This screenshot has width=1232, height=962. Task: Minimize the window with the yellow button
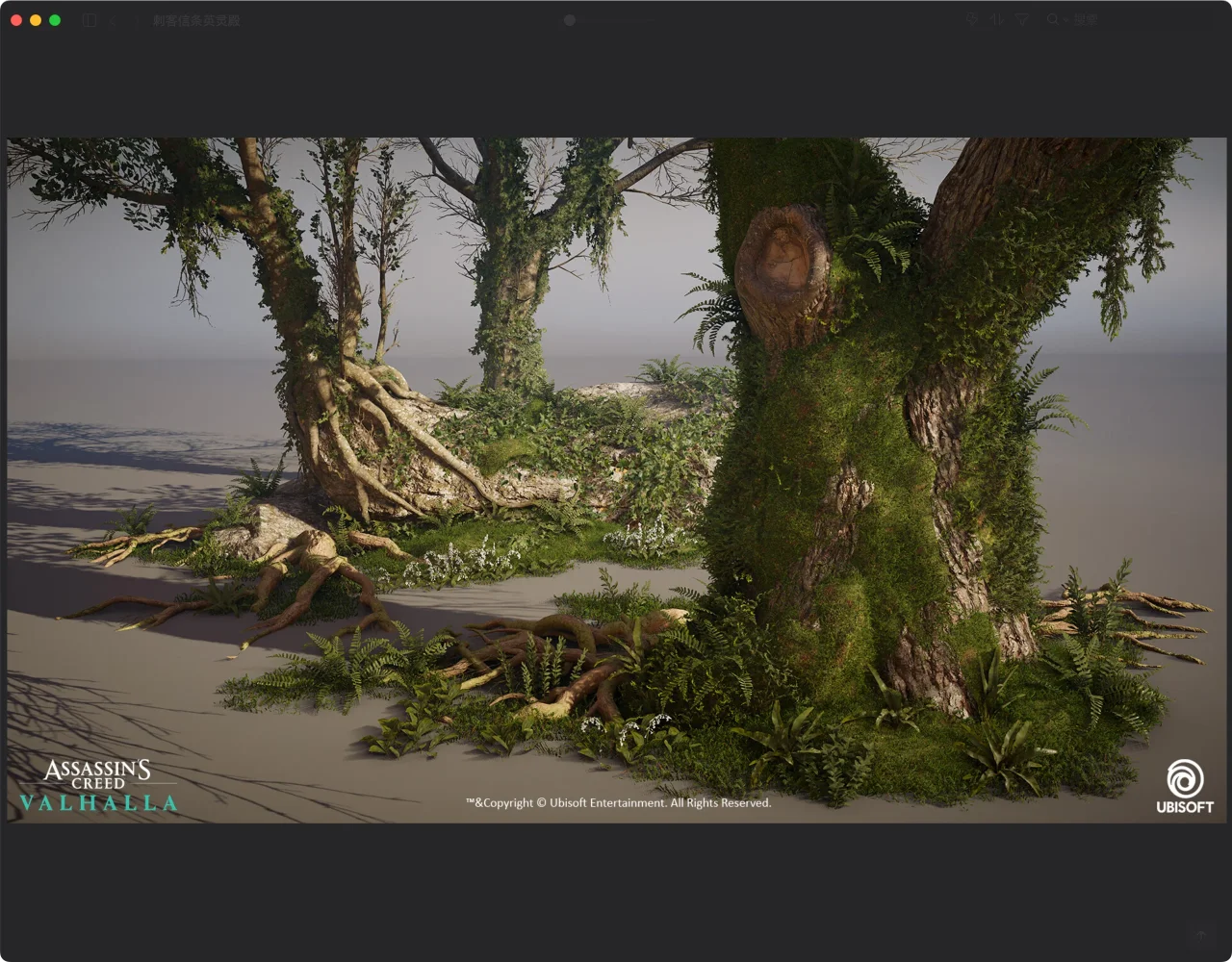click(36, 20)
